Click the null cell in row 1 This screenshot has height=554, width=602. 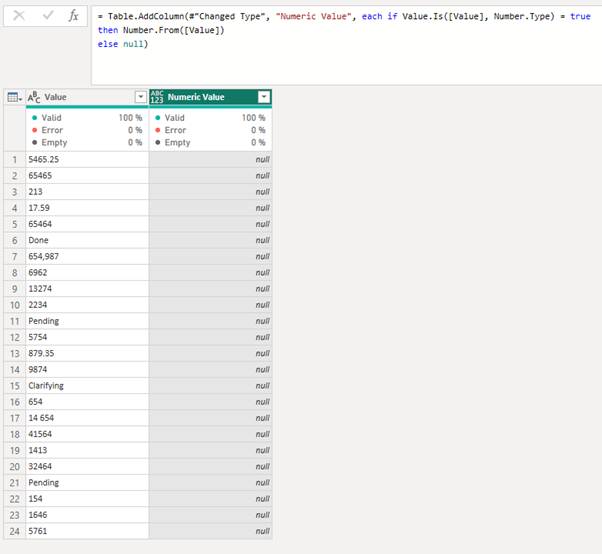[210, 159]
